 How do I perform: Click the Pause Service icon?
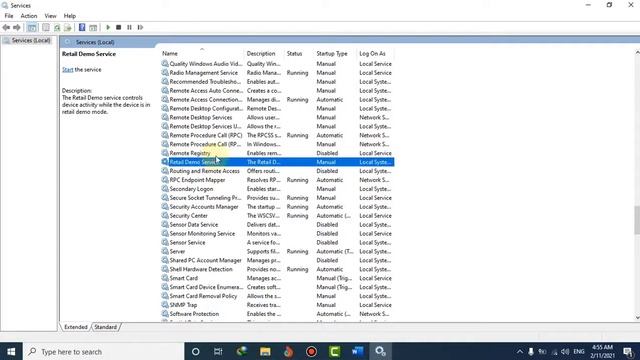click(129, 27)
